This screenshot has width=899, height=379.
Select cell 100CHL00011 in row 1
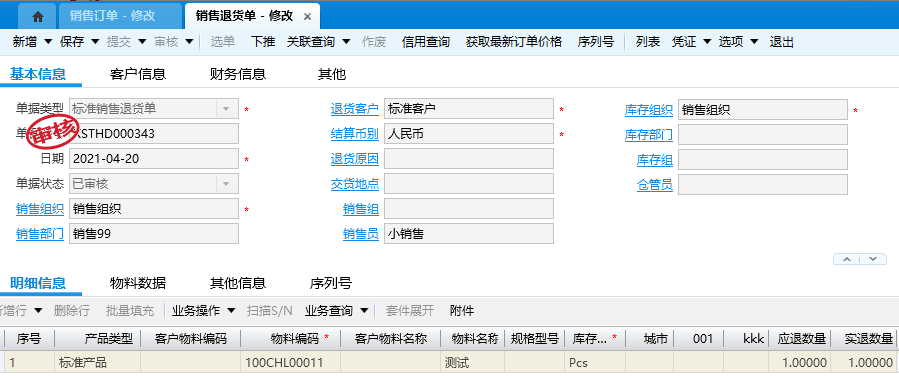tap(291, 363)
